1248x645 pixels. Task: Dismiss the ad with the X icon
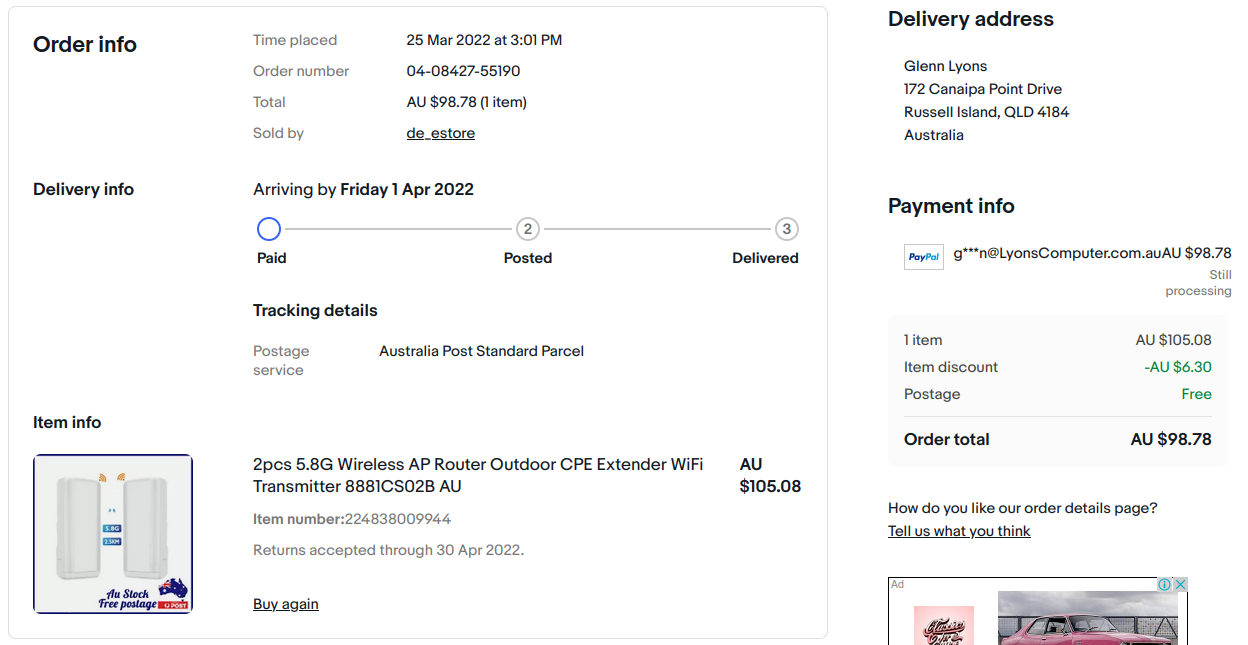1180,584
